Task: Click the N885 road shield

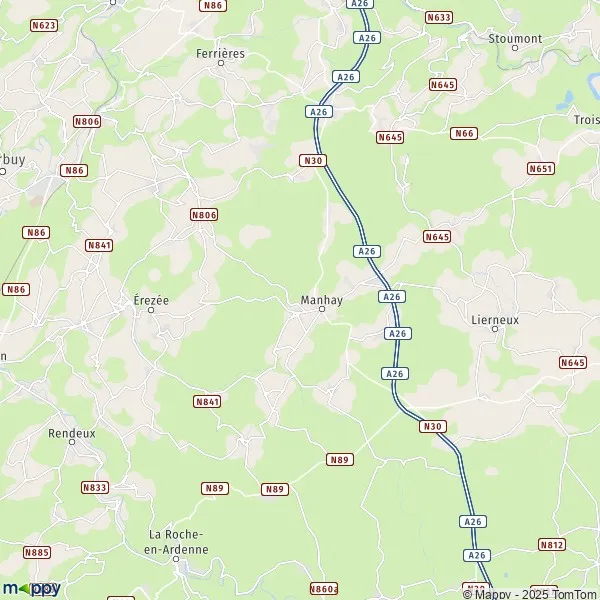Action: pyautogui.click(x=37, y=553)
